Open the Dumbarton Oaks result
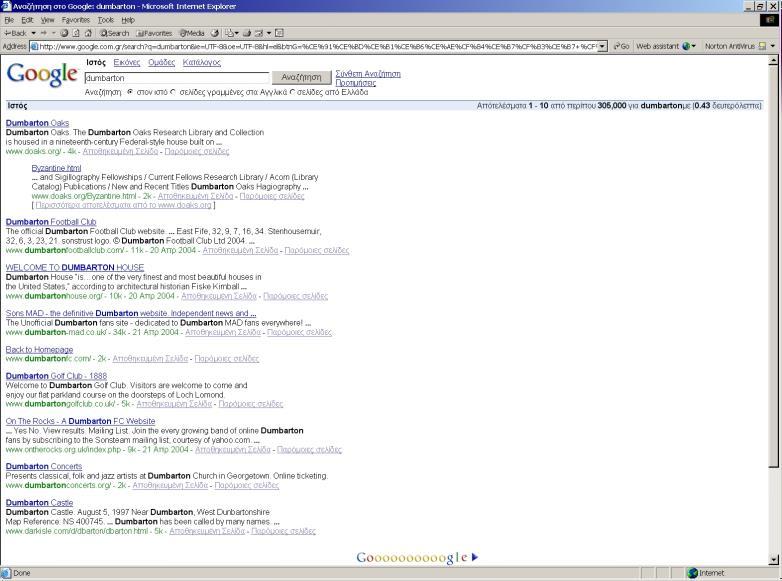This screenshot has width=782, height=581. [37, 123]
